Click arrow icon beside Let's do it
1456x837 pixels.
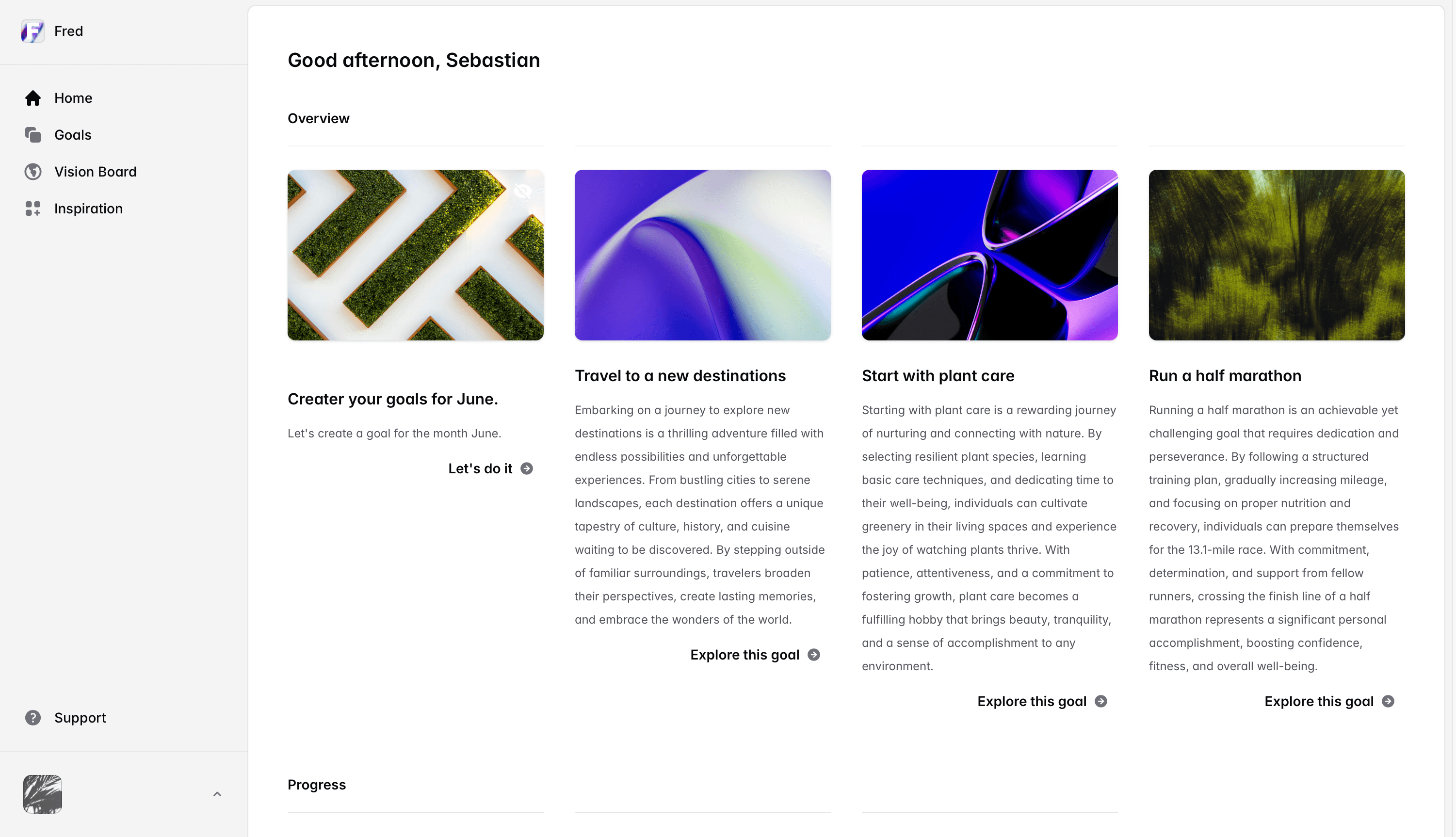(x=527, y=468)
